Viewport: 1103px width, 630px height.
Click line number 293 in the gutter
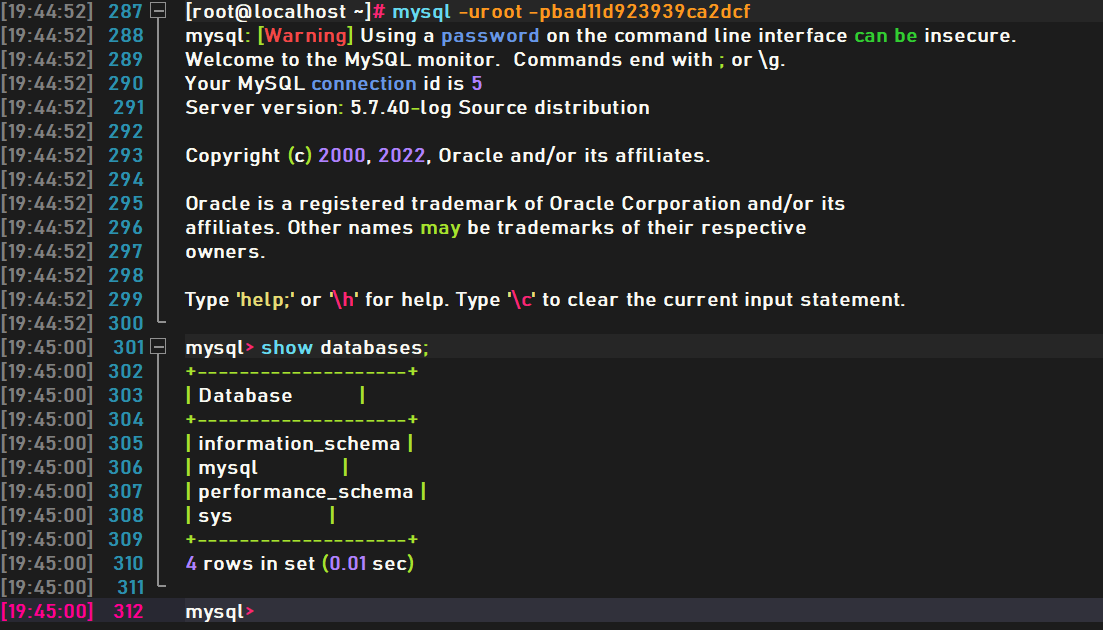pos(125,155)
